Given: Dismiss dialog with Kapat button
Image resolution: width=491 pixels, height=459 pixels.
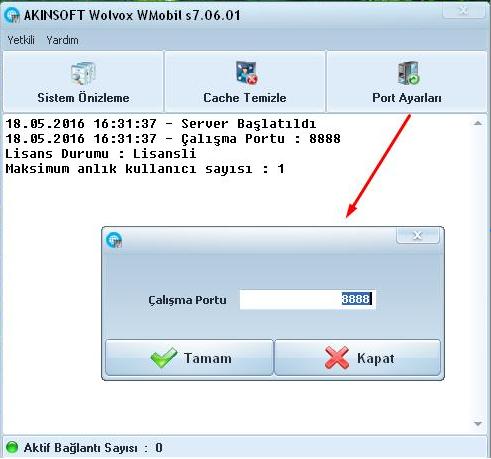Looking at the screenshot, I should [357, 358].
